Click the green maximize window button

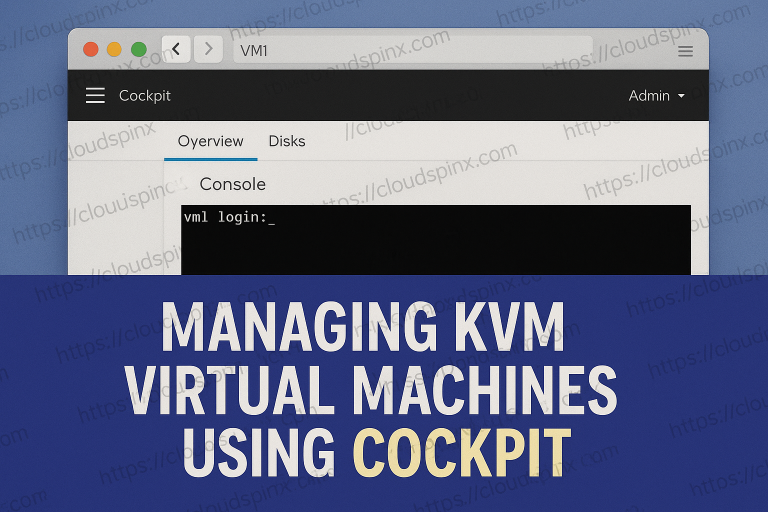(x=139, y=49)
